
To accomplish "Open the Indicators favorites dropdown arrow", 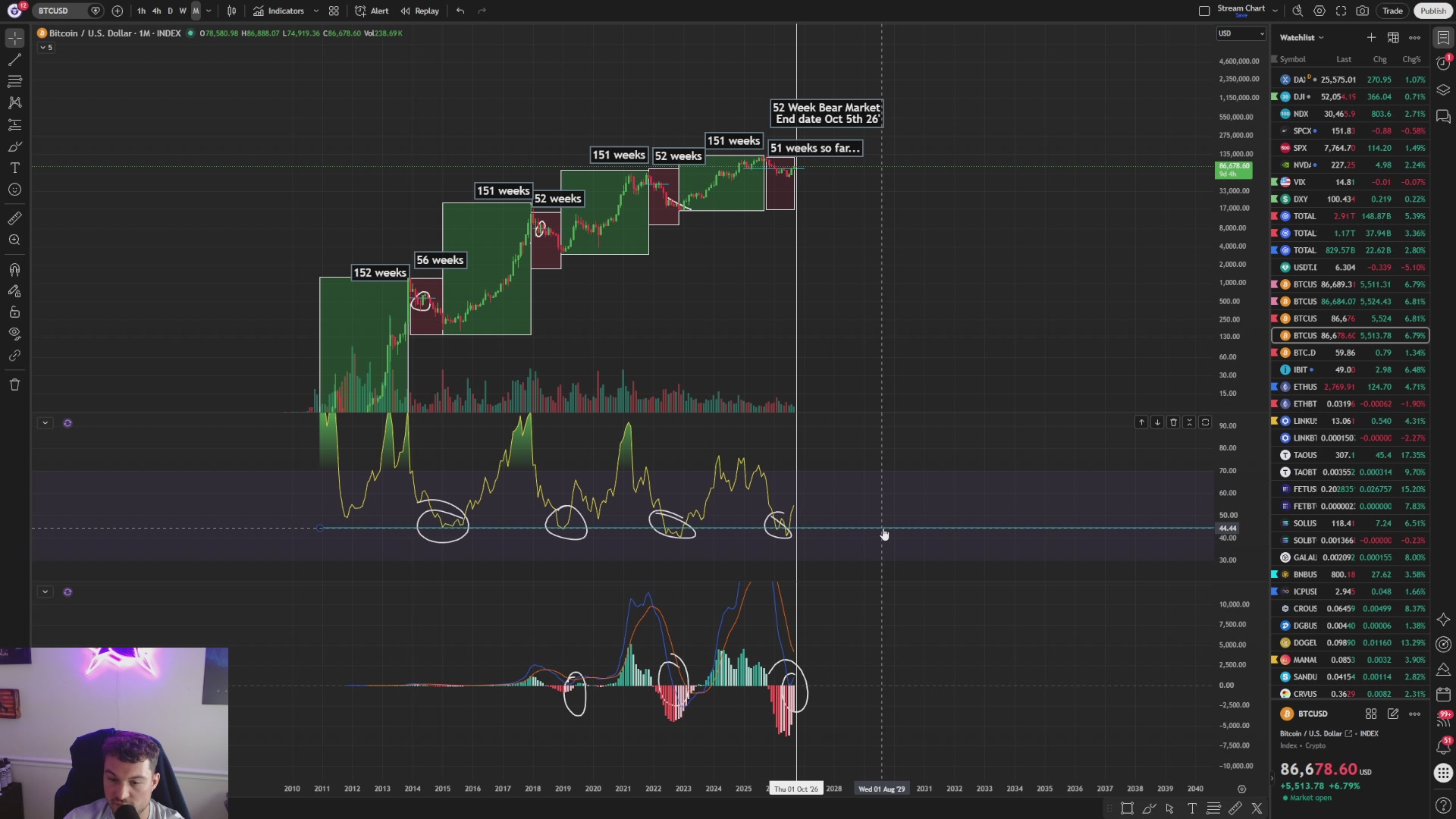I will click(316, 11).
